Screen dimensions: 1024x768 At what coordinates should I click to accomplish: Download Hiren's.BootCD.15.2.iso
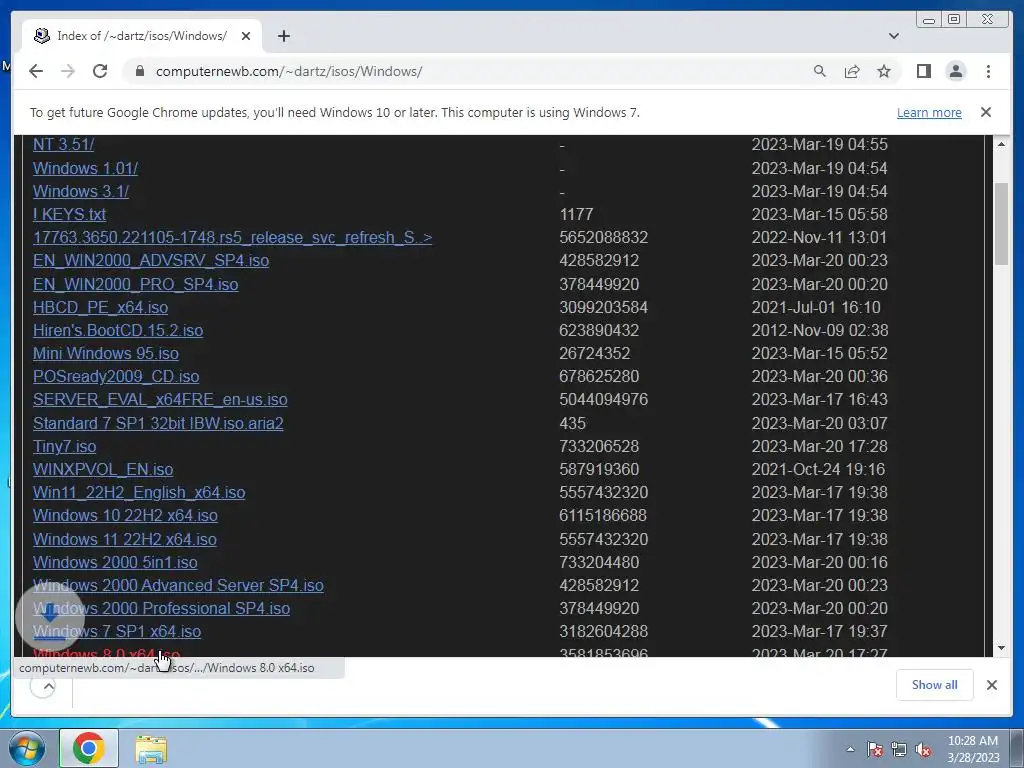click(118, 330)
